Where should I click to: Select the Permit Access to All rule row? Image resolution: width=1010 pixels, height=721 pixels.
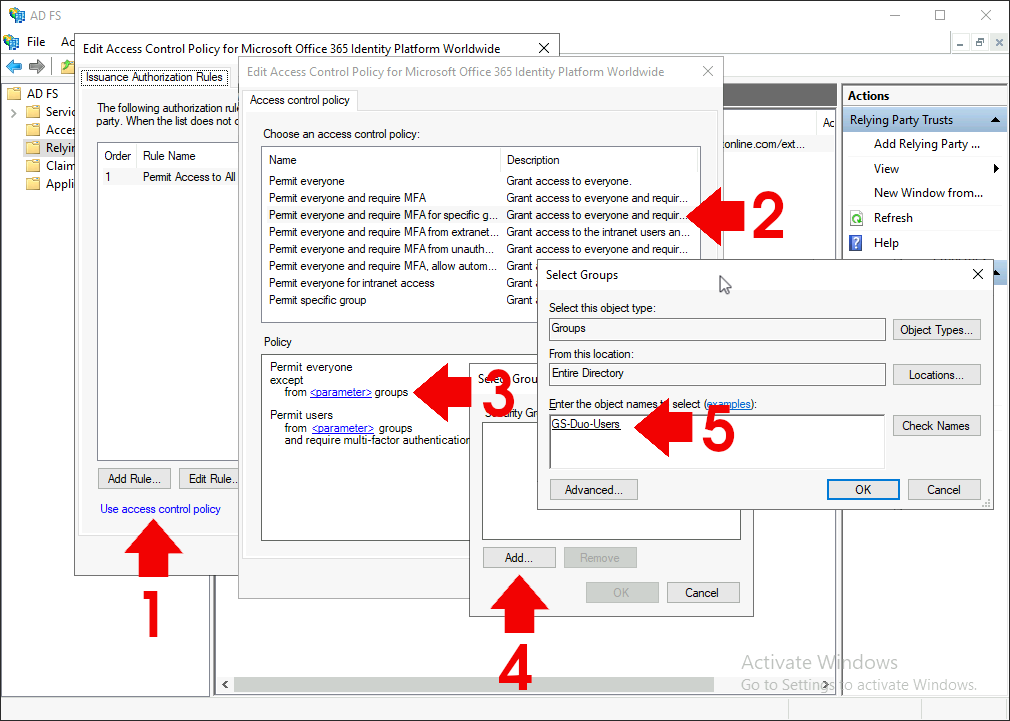pos(170,177)
